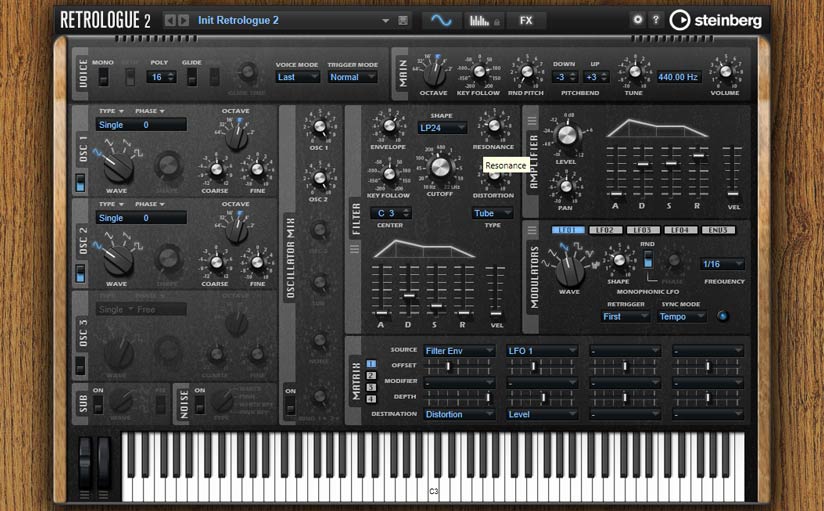
Task: Click the OSC 2 Wave selector knob
Action: pyautogui.click(x=118, y=260)
